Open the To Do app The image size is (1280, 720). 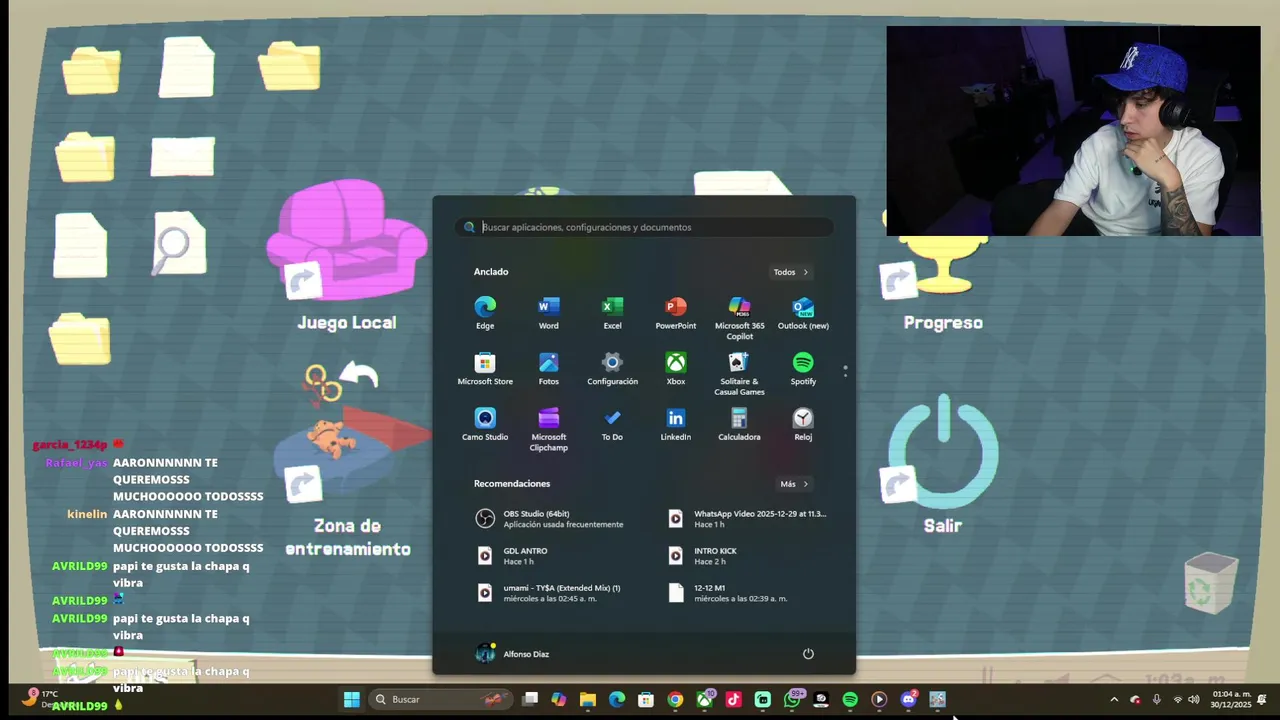click(x=612, y=425)
